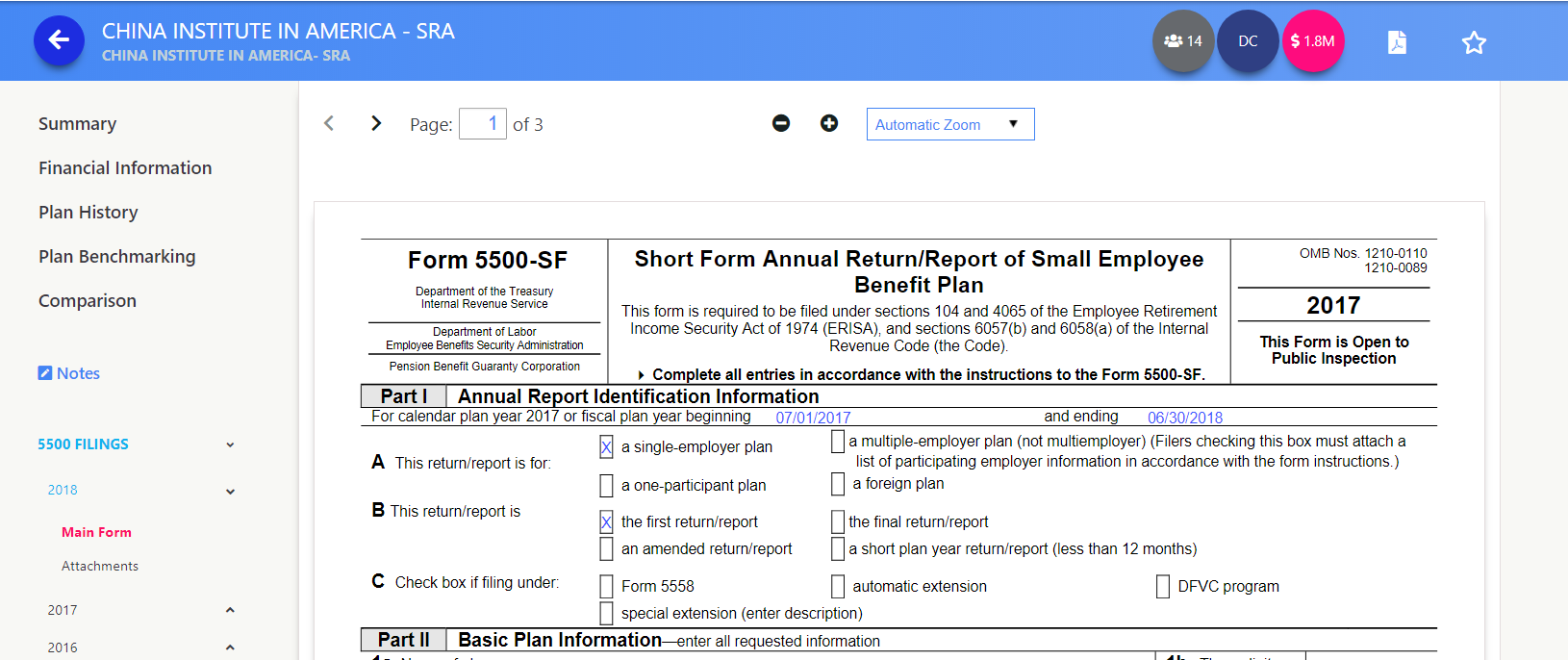Check the final return/report box
Screen dimensions: 1568x660
pos(838,522)
